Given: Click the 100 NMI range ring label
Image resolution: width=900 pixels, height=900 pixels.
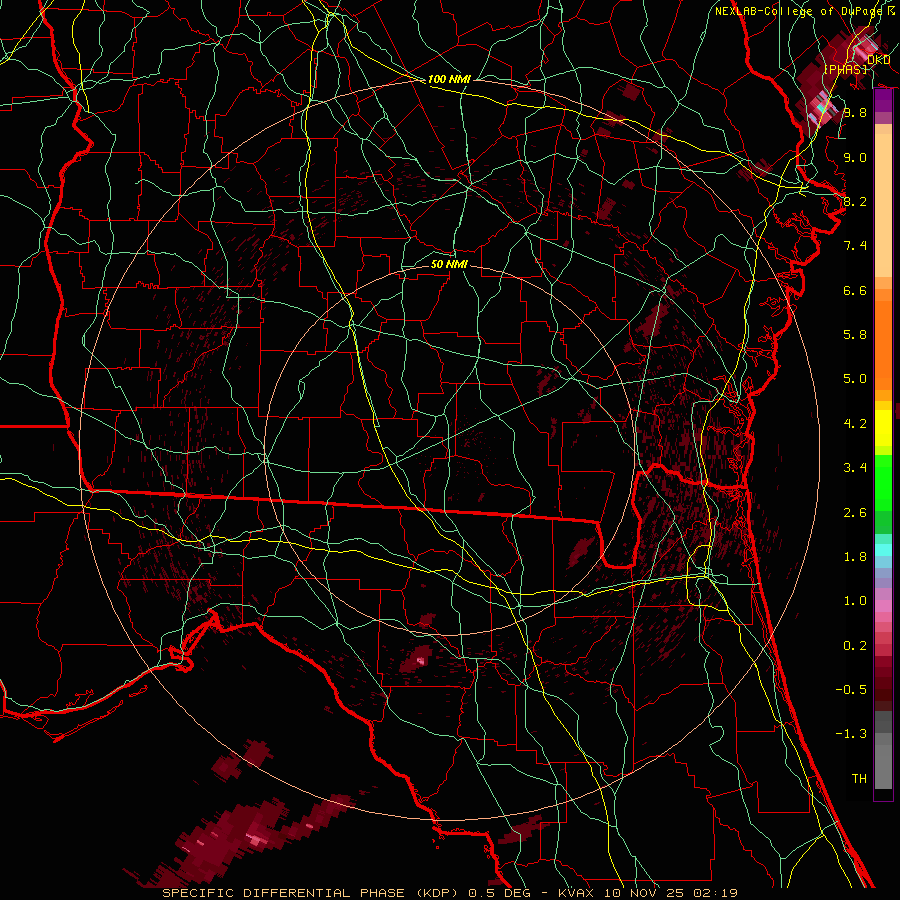Looking at the screenshot, I should [x=449, y=79].
